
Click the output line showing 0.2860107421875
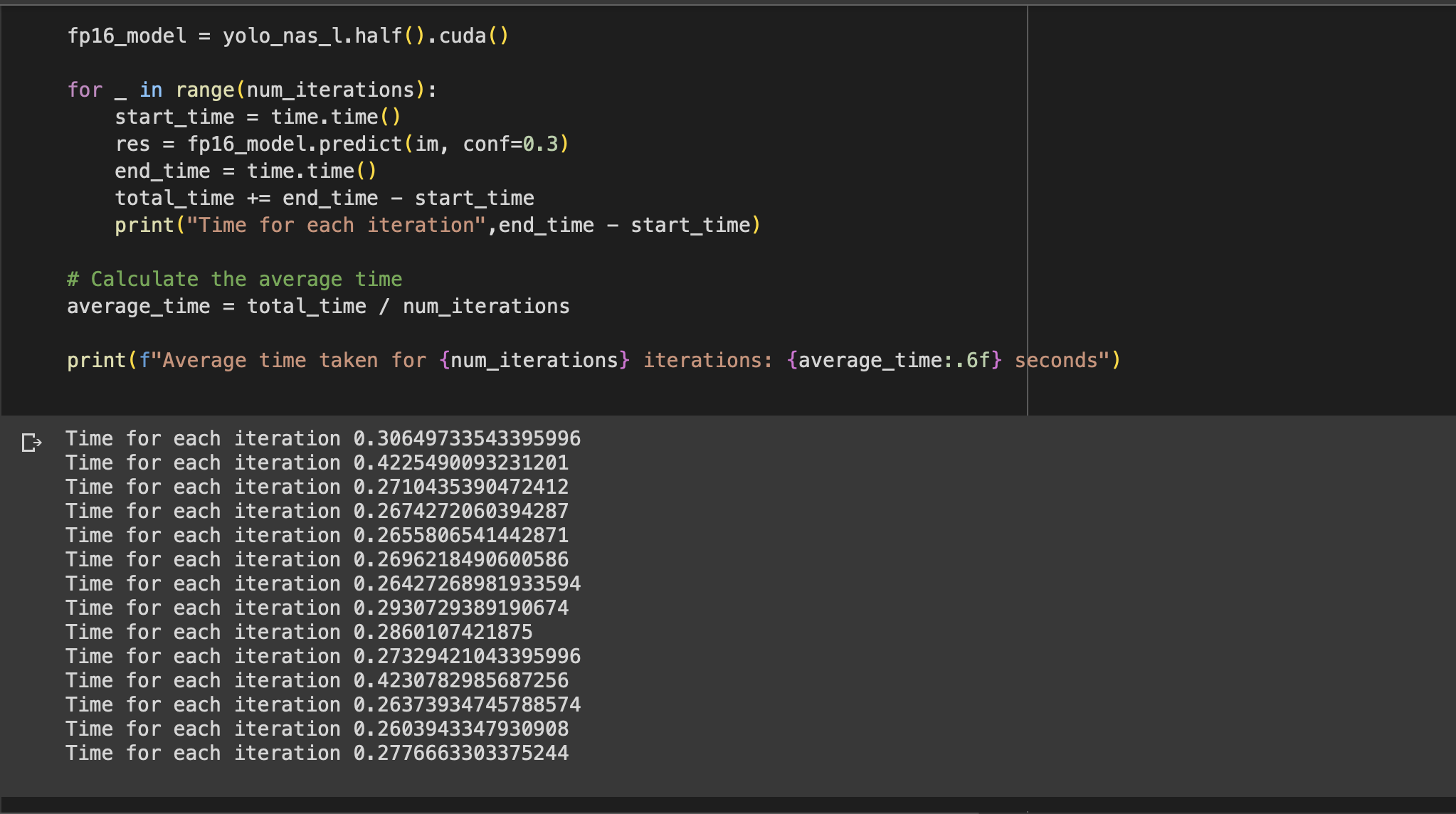click(x=299, y=631)
